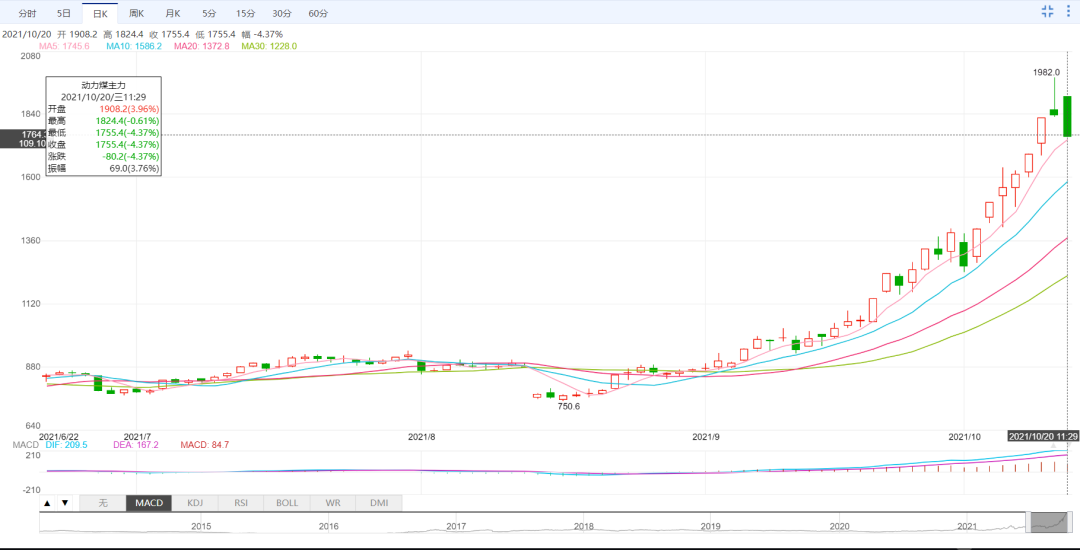Click the exit fullscreen icon
The image size is (1080, 550).
[x=1048, y=11]
